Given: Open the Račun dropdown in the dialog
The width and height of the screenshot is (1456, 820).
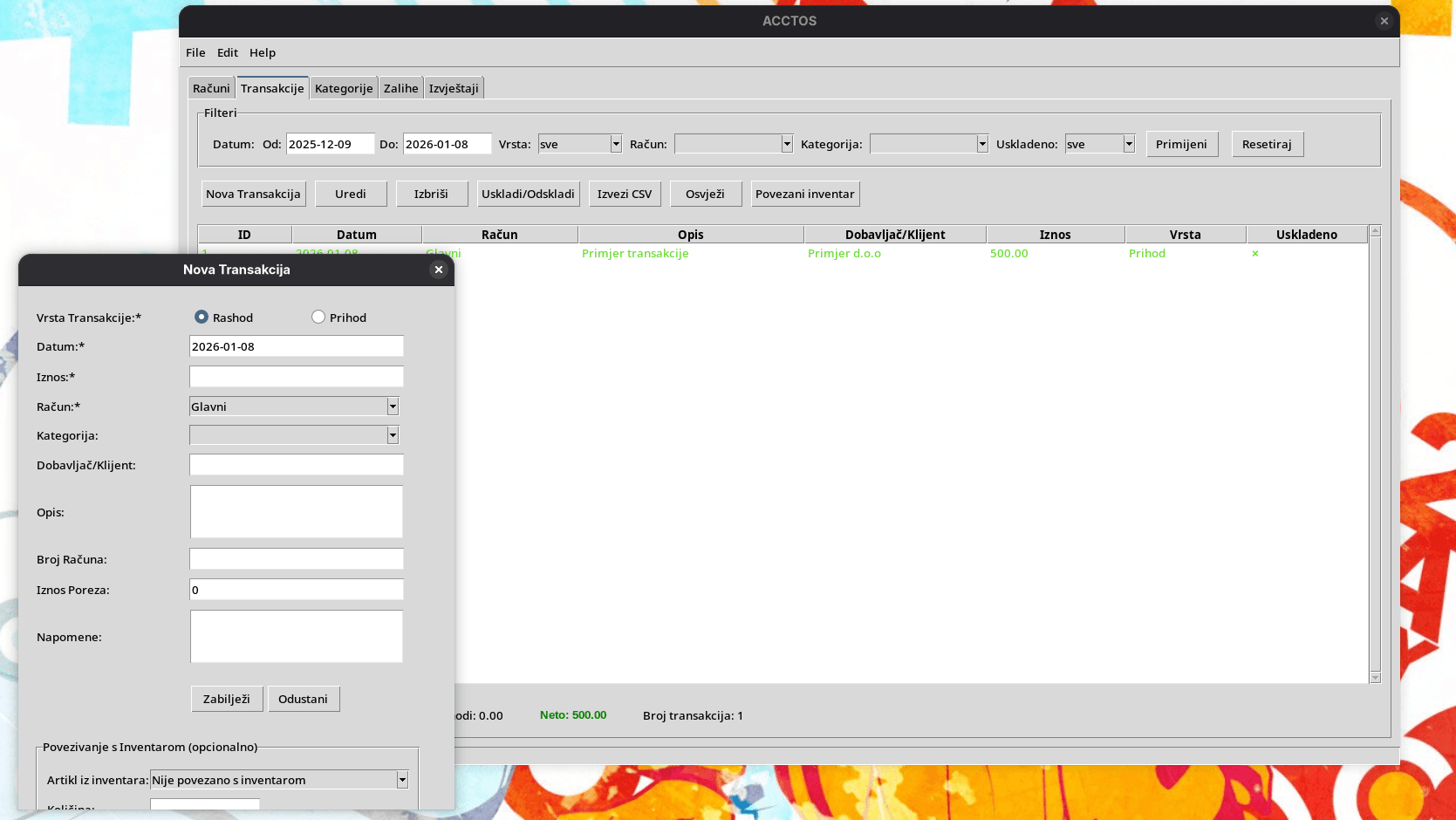Looking at the screenshot, I should 393,407.
